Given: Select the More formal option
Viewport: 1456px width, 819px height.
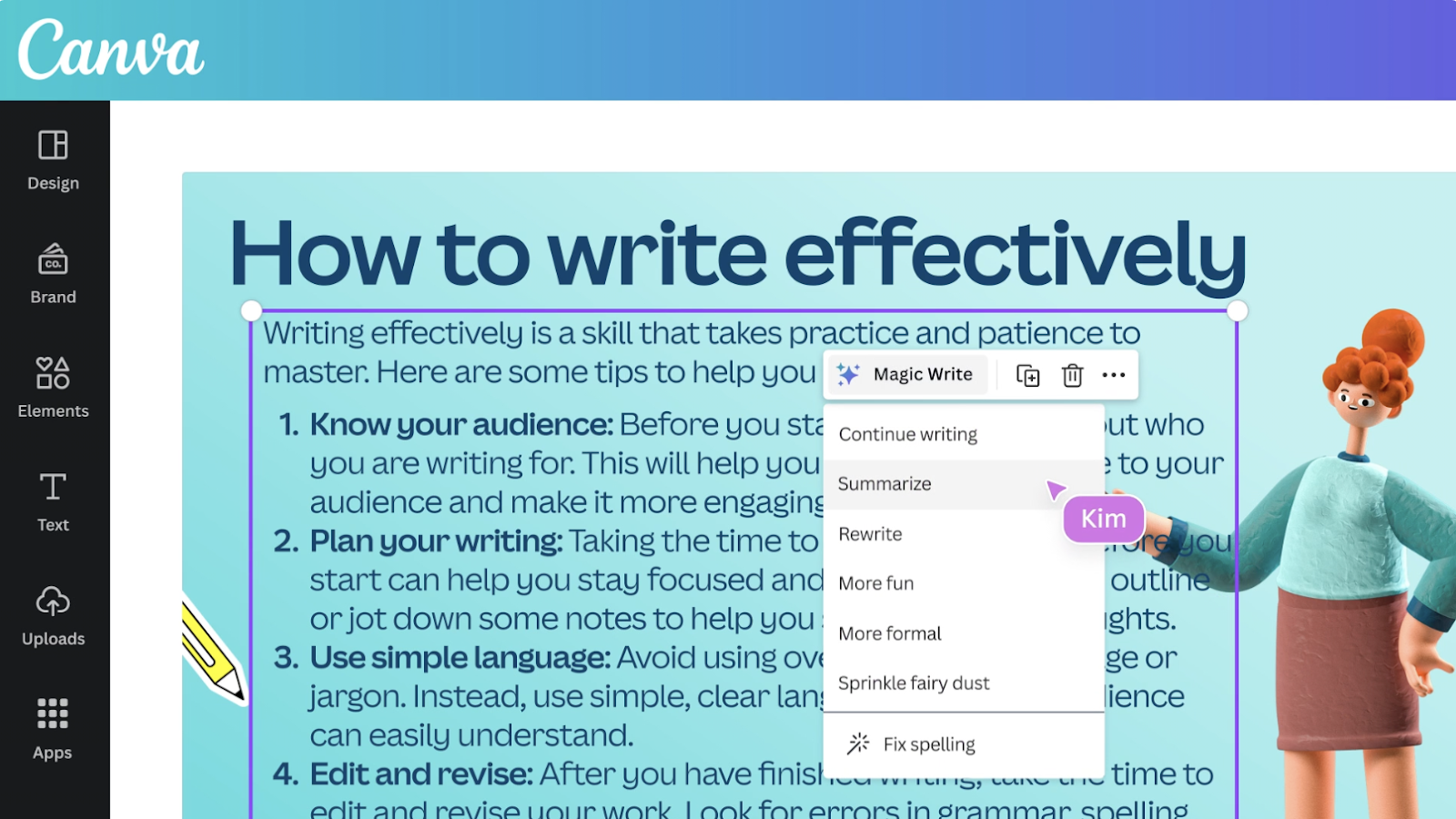Looking at the screenshot, I should pos(964,633).
